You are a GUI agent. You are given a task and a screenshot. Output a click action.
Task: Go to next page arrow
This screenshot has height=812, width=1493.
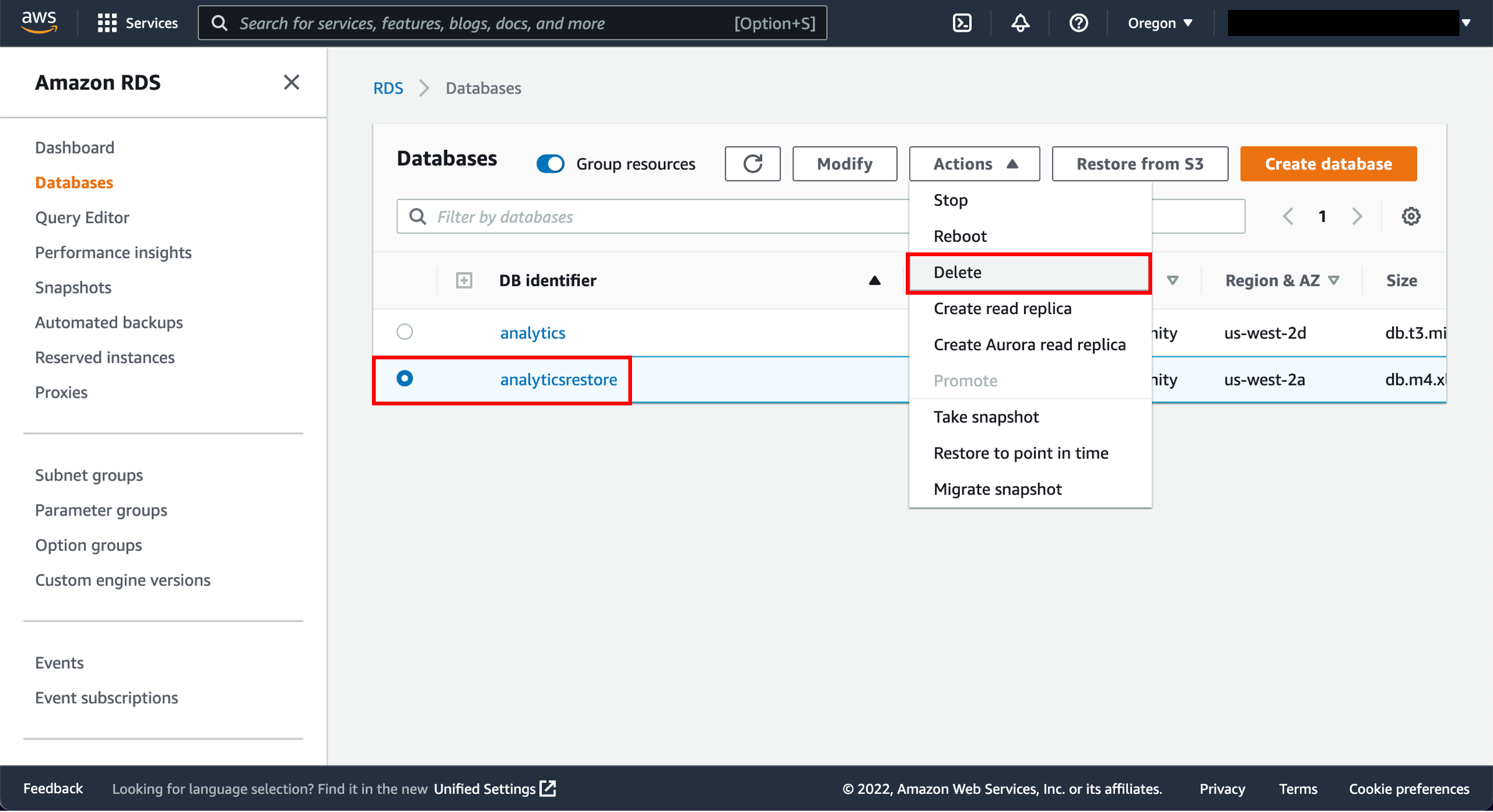[1357, 216]
